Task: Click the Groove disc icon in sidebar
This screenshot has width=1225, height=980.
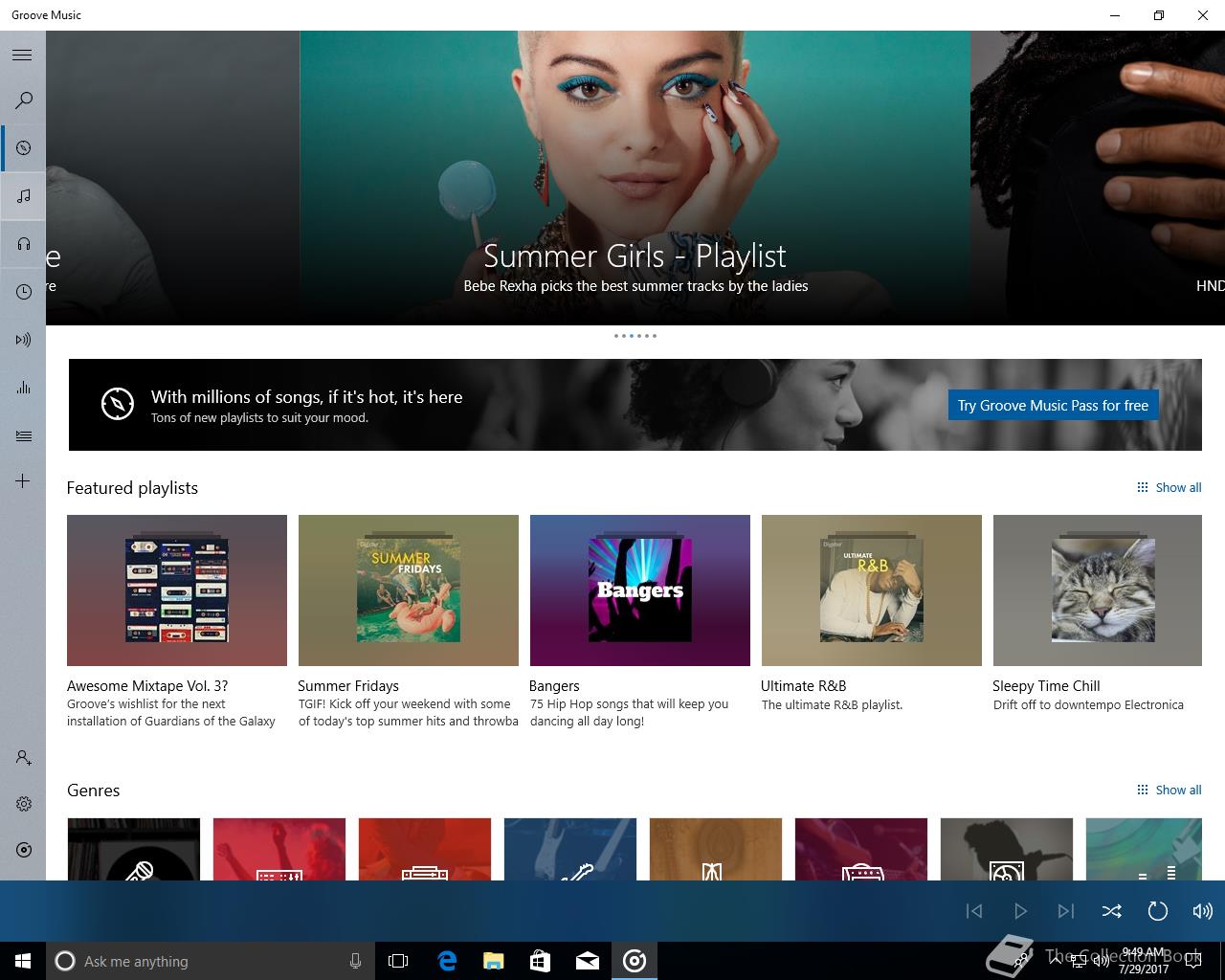Action: [x=23, y=850]
